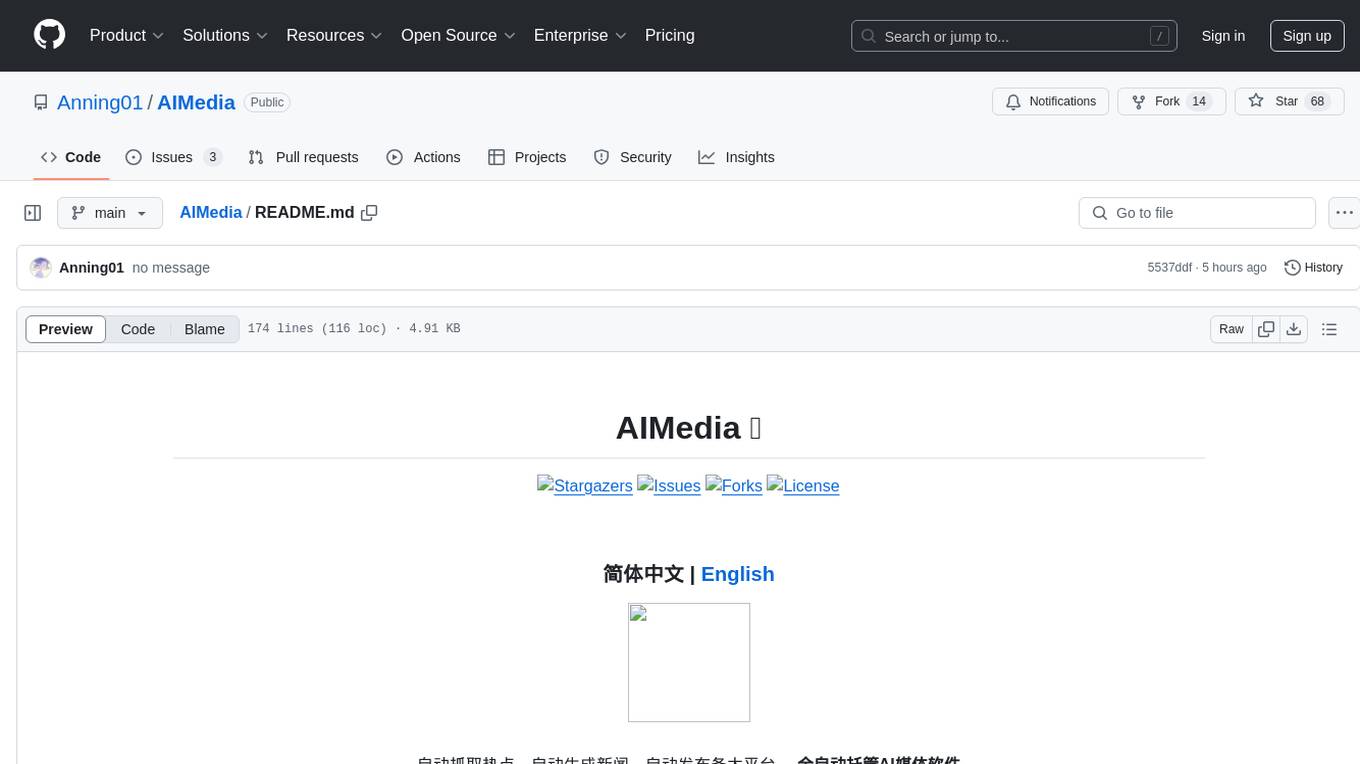Image resolution: width=1360 pixels, height=764 pixels.
Task: Focus the Go to file field
Action: (1197, 213)
